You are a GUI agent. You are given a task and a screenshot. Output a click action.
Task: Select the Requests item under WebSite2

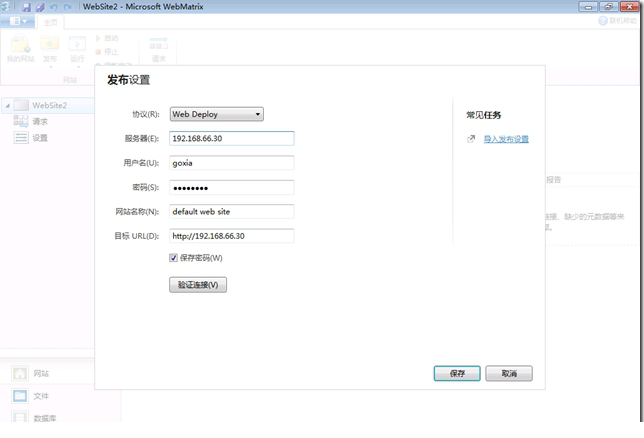click(30, 122)
